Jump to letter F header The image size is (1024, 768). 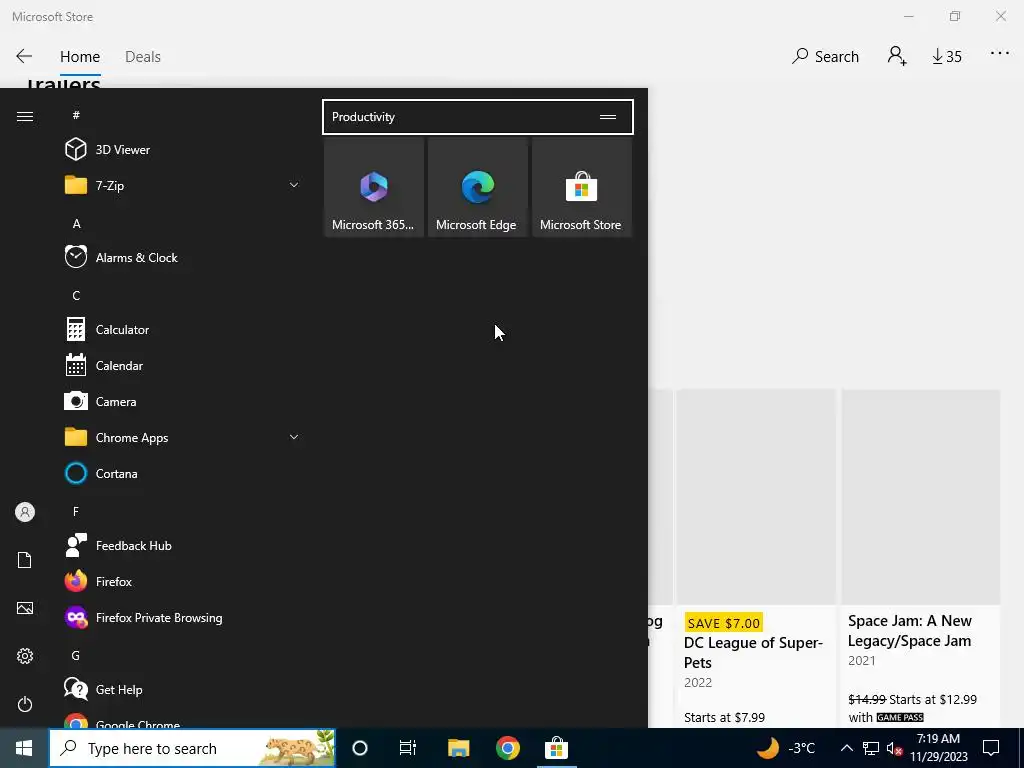click(76, 511)
